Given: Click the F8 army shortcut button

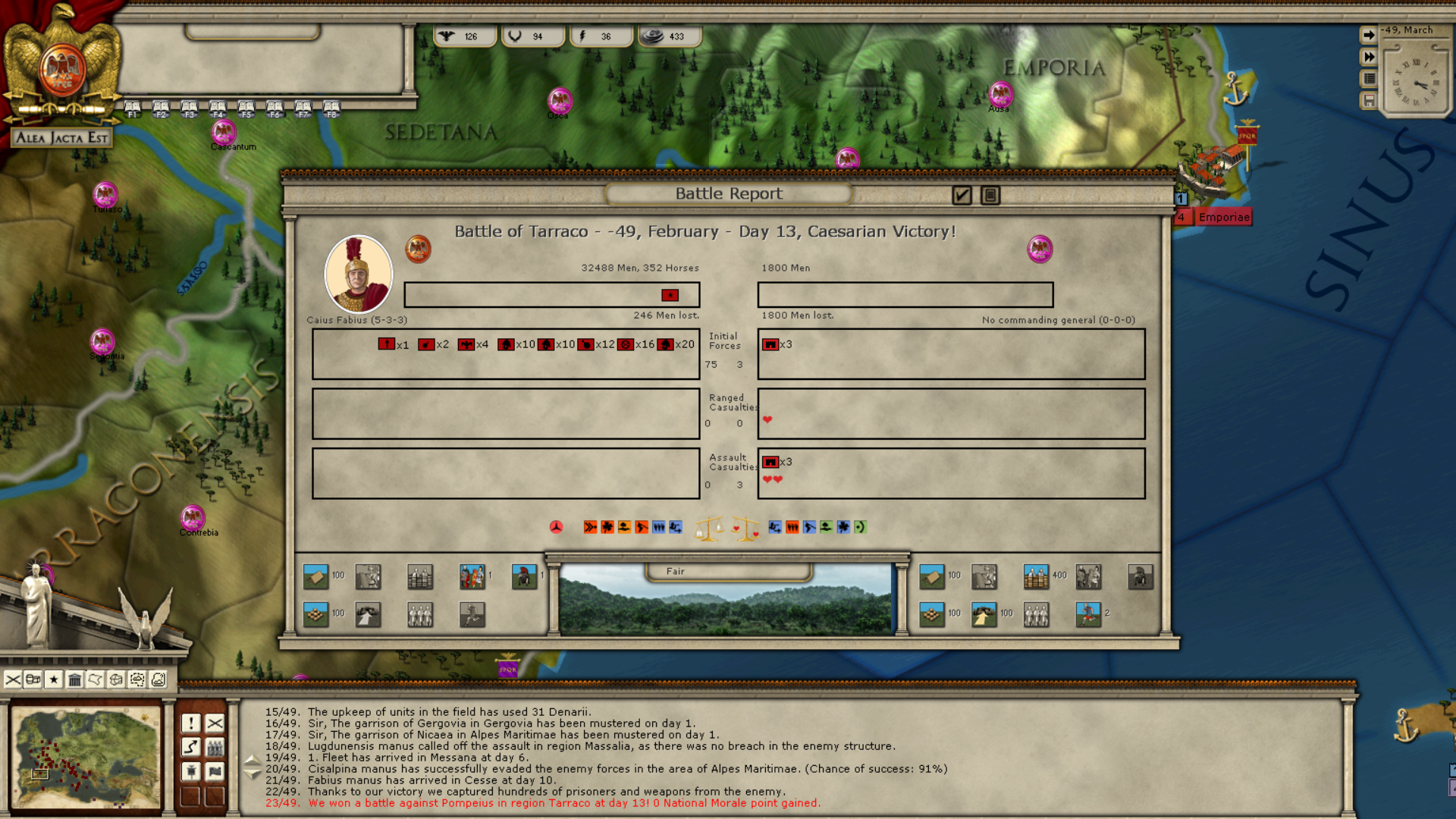Looking at the screenshot, I should point(331,109).
